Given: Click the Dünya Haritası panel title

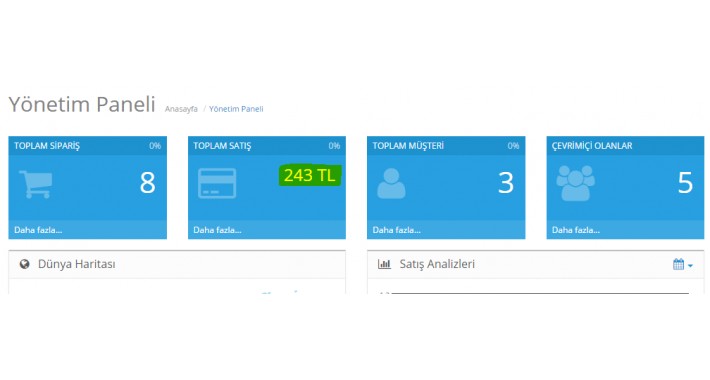Looking at the screenshot, I should (x=77, y=264).
